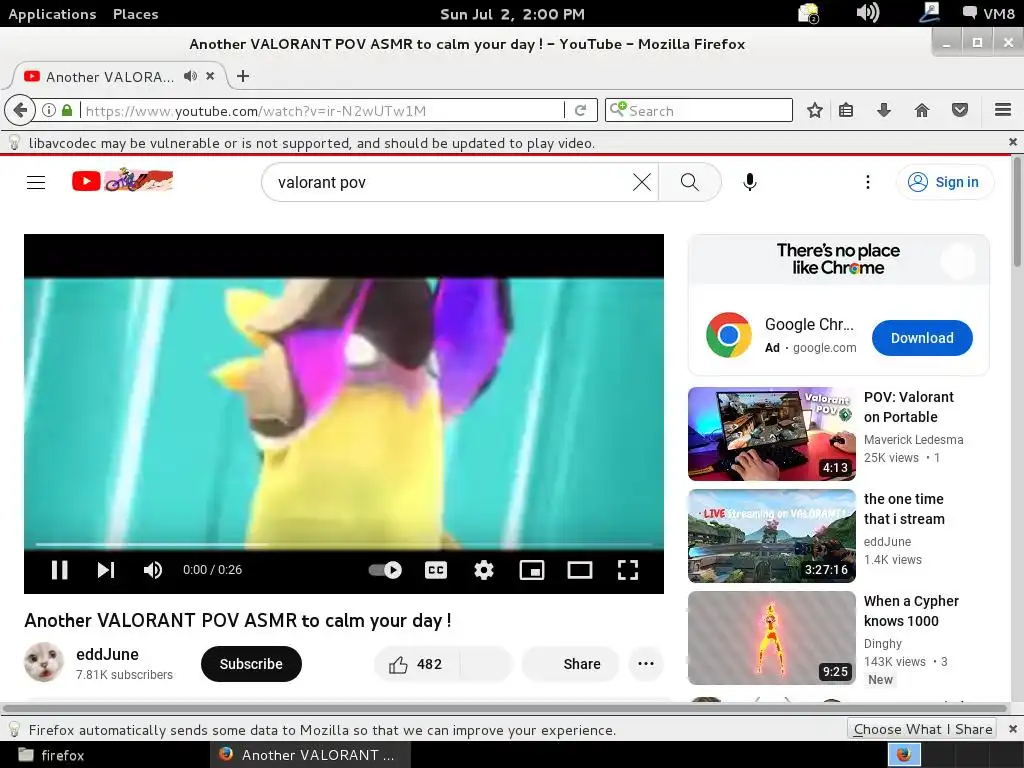Viewport: 1024px width, 768px height.
Task: Open the Maverick Ledesma channel link
Action: tap(913, 440)
